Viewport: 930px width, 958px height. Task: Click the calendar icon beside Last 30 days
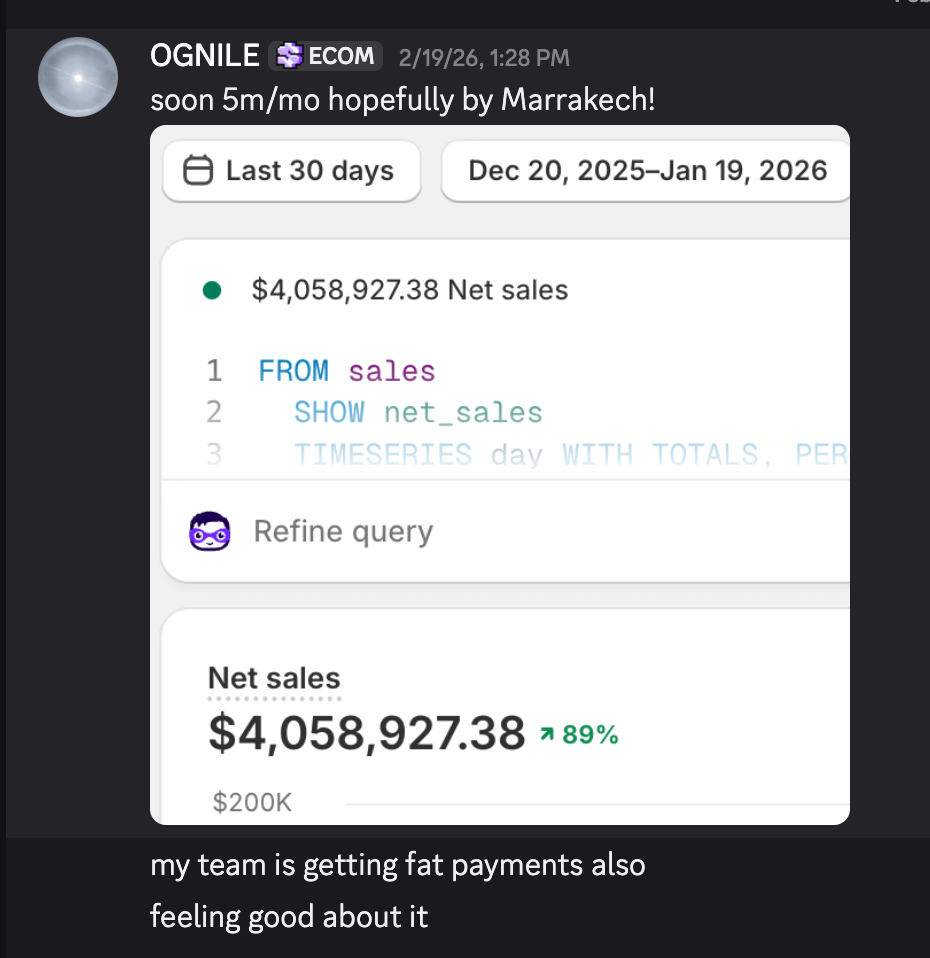click(198, 170)
